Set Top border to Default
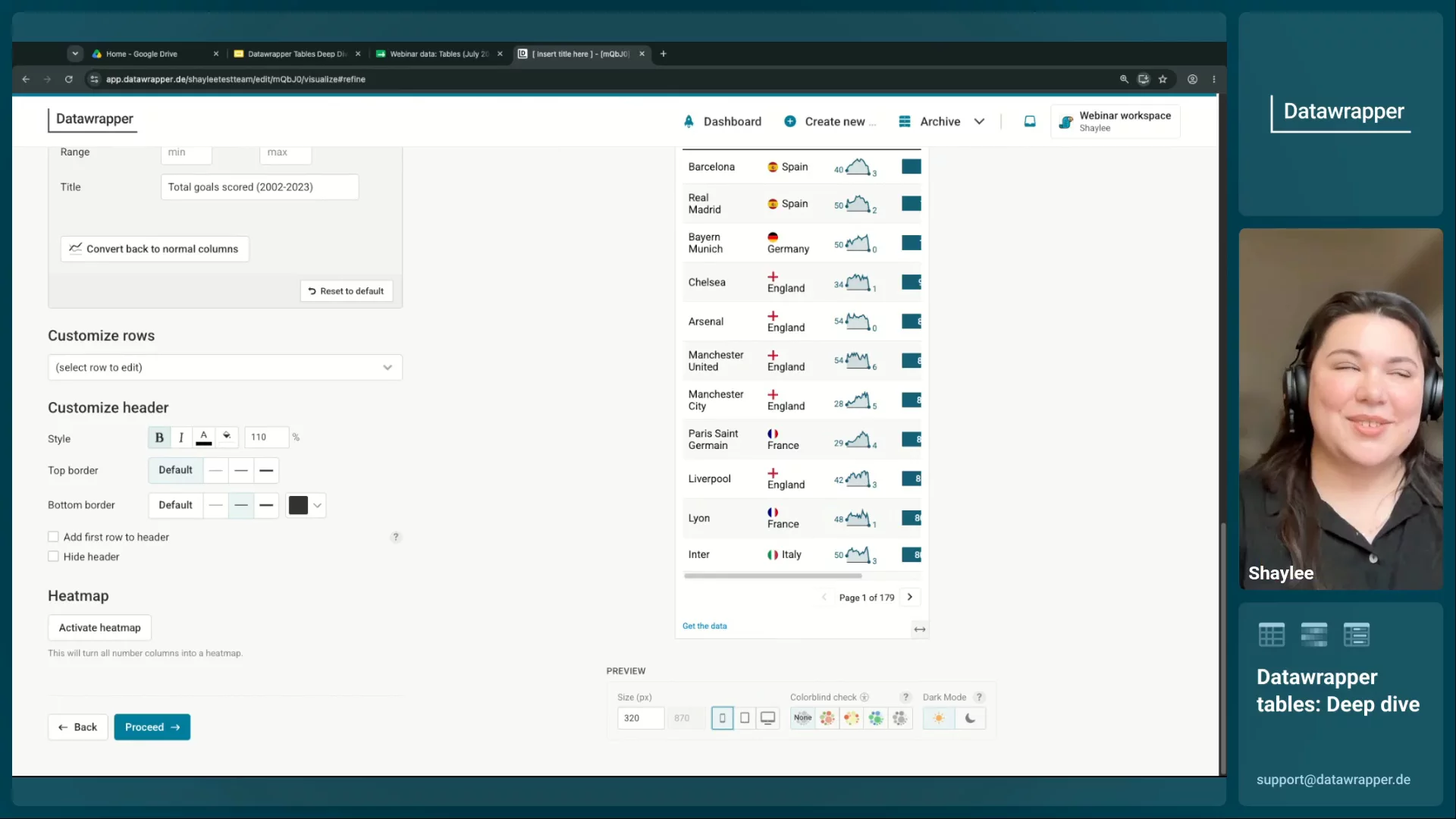Screen dimensions: 1456x819 [175, 470]
